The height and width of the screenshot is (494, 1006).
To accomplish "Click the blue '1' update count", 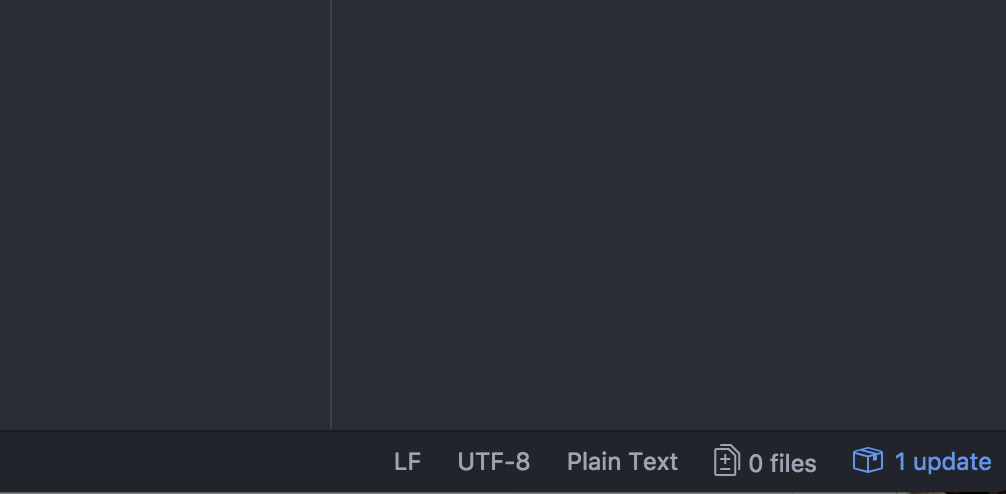I will pos(900,461).
